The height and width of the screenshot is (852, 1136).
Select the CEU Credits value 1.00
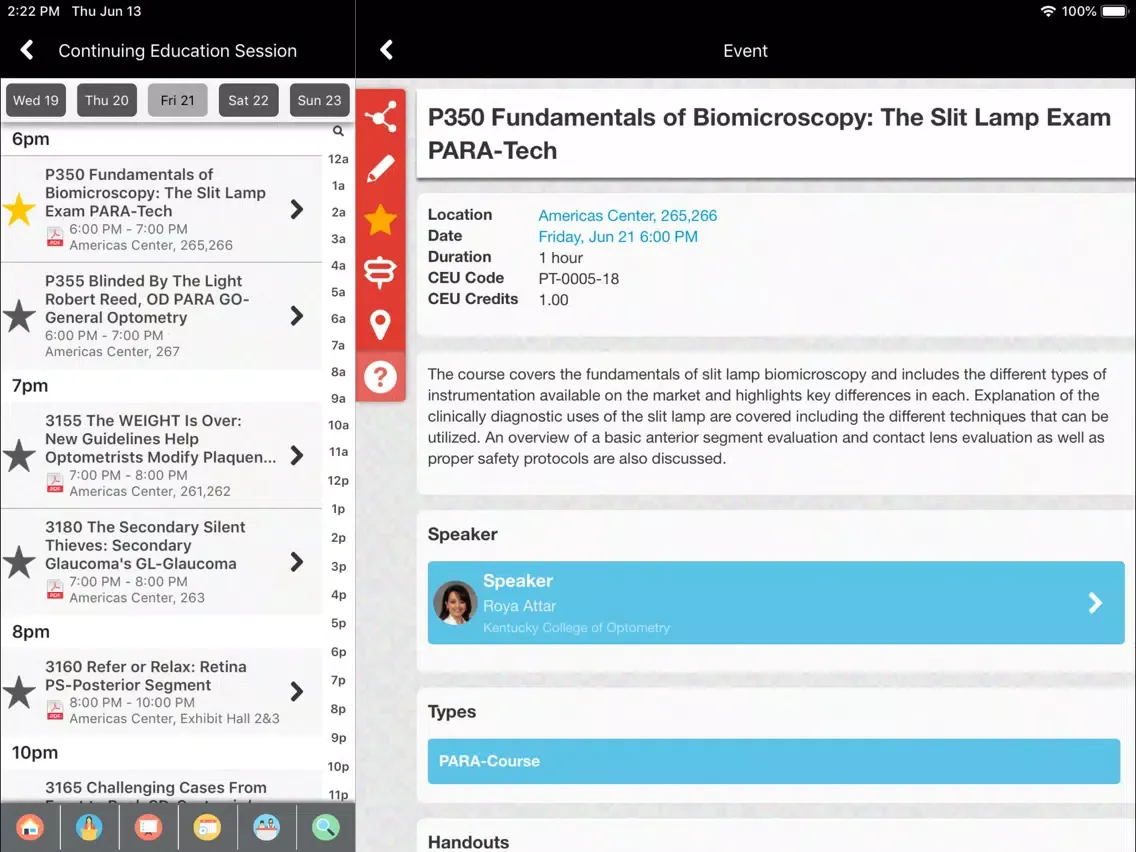coord(554,300)
